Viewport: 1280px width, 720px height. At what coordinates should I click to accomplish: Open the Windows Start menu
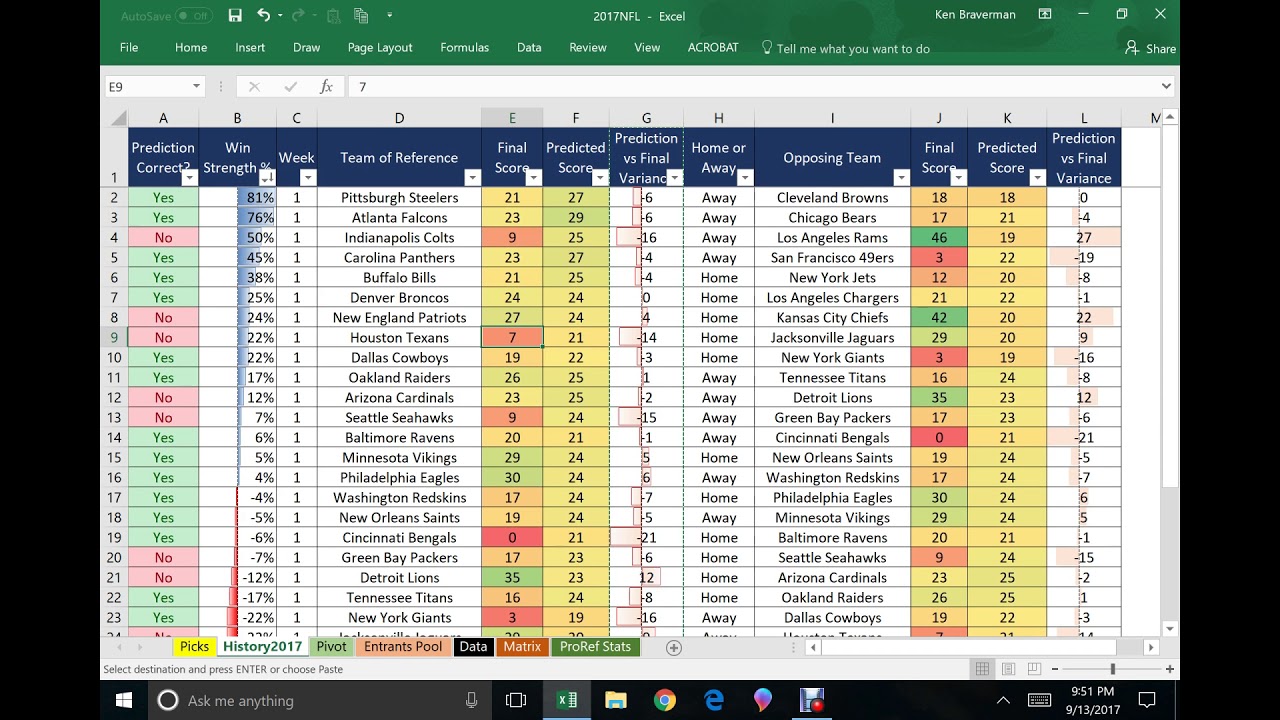point(124,700)
